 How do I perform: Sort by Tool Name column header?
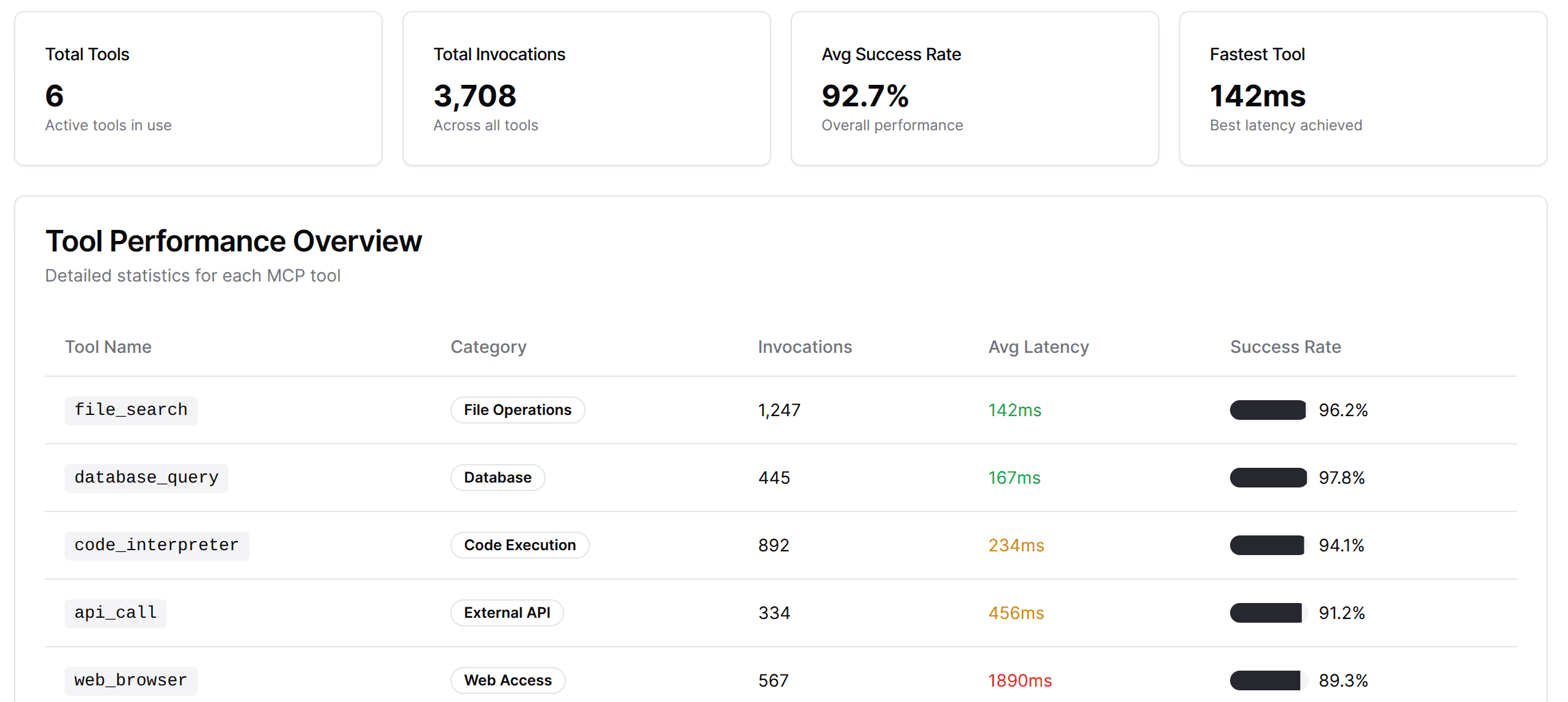click(108, 347)
